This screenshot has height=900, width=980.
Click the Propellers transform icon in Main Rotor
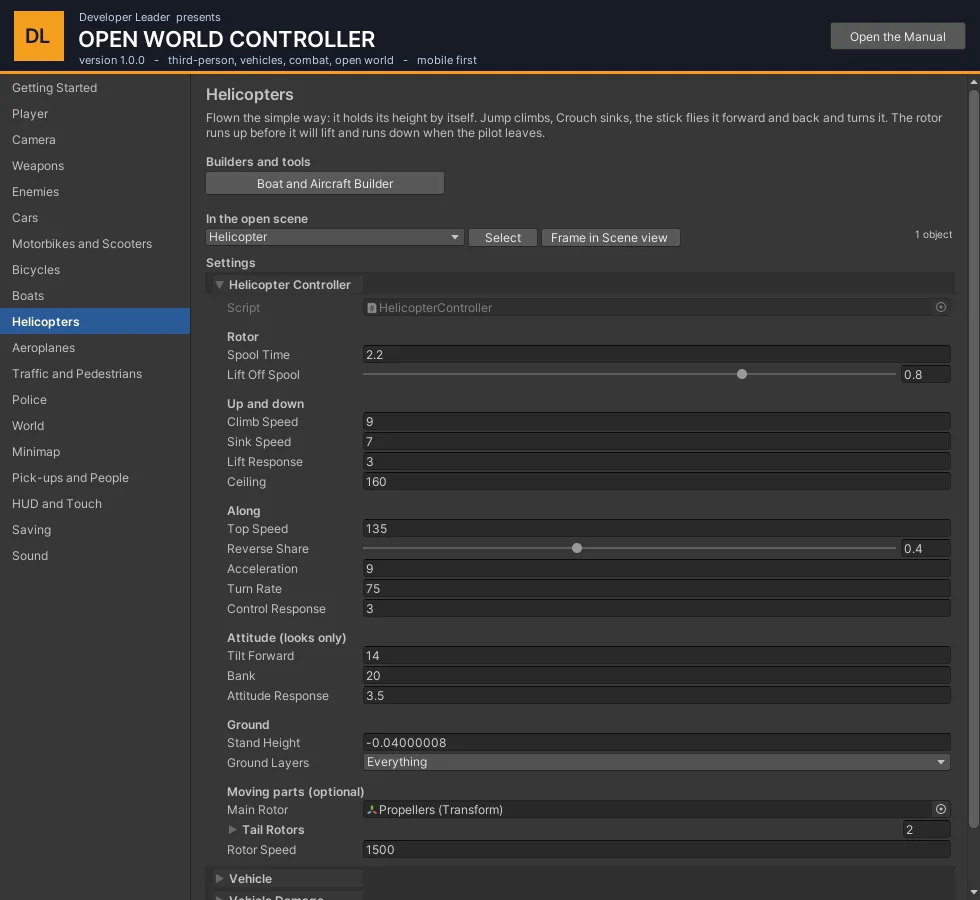click(372, 809)
